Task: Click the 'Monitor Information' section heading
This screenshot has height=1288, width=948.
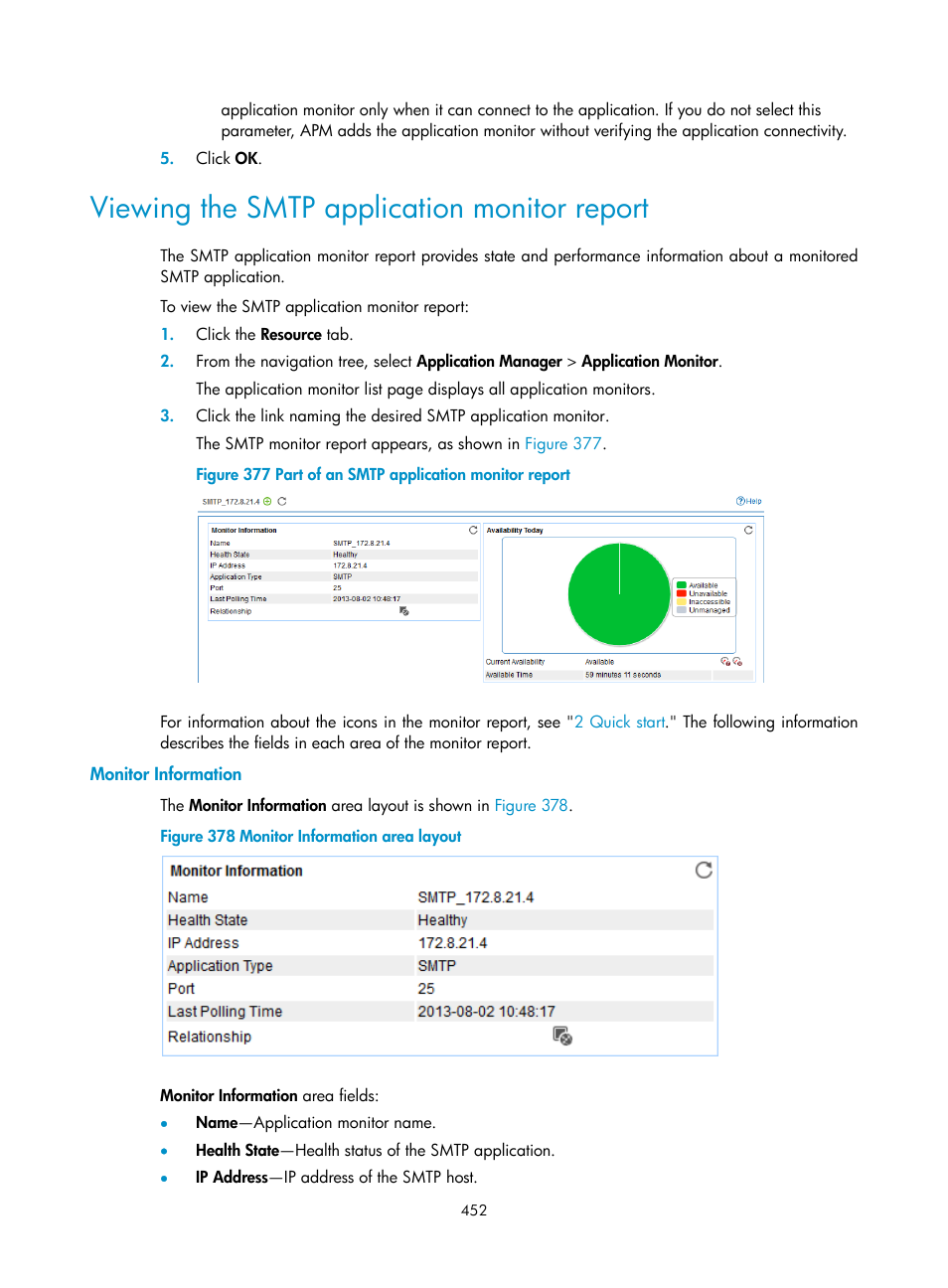Action: click(166, 774)
